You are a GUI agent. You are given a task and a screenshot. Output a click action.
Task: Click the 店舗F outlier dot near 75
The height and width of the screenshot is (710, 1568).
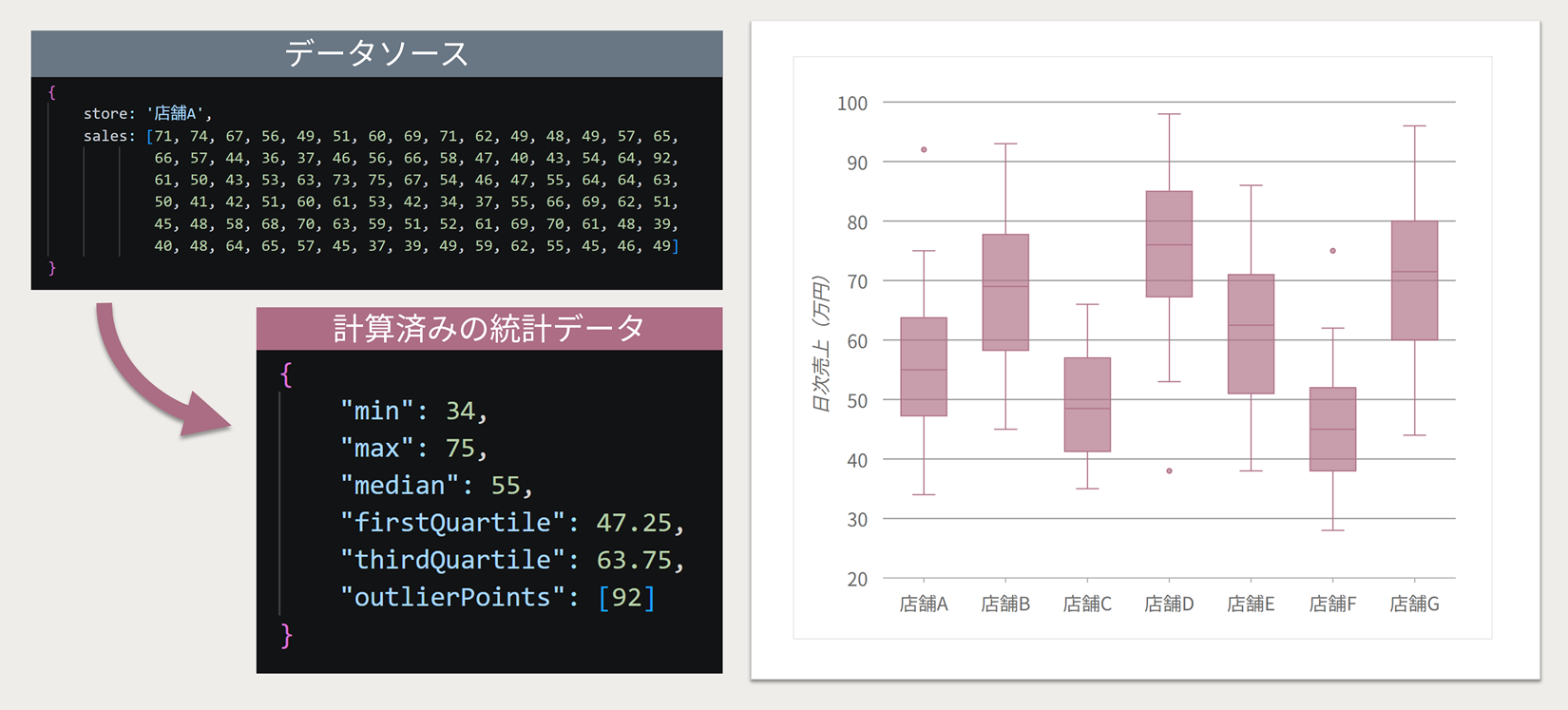click(x=1332, y=251)
